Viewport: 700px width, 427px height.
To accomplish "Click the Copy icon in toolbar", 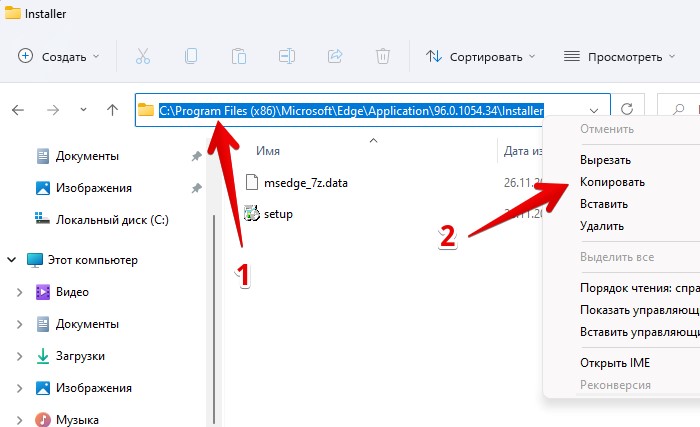I will click(191, 56).
